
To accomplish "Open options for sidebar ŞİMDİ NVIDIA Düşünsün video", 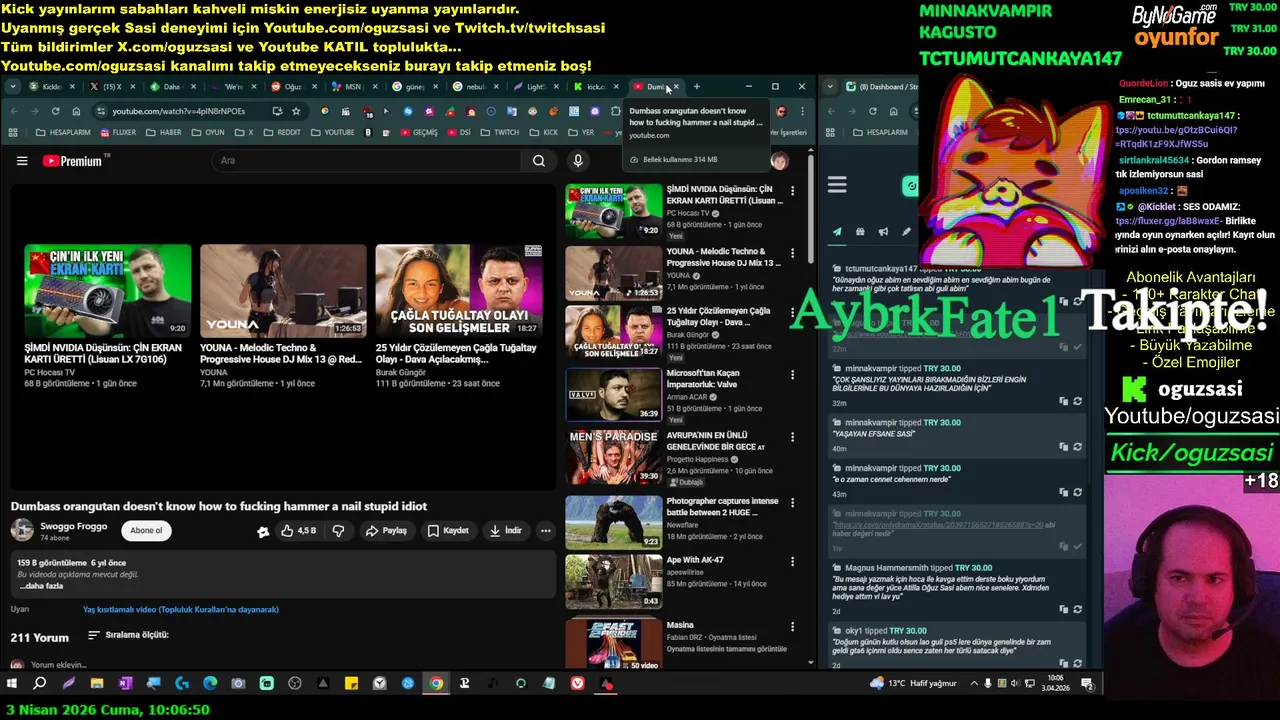I will click(792, 191).
